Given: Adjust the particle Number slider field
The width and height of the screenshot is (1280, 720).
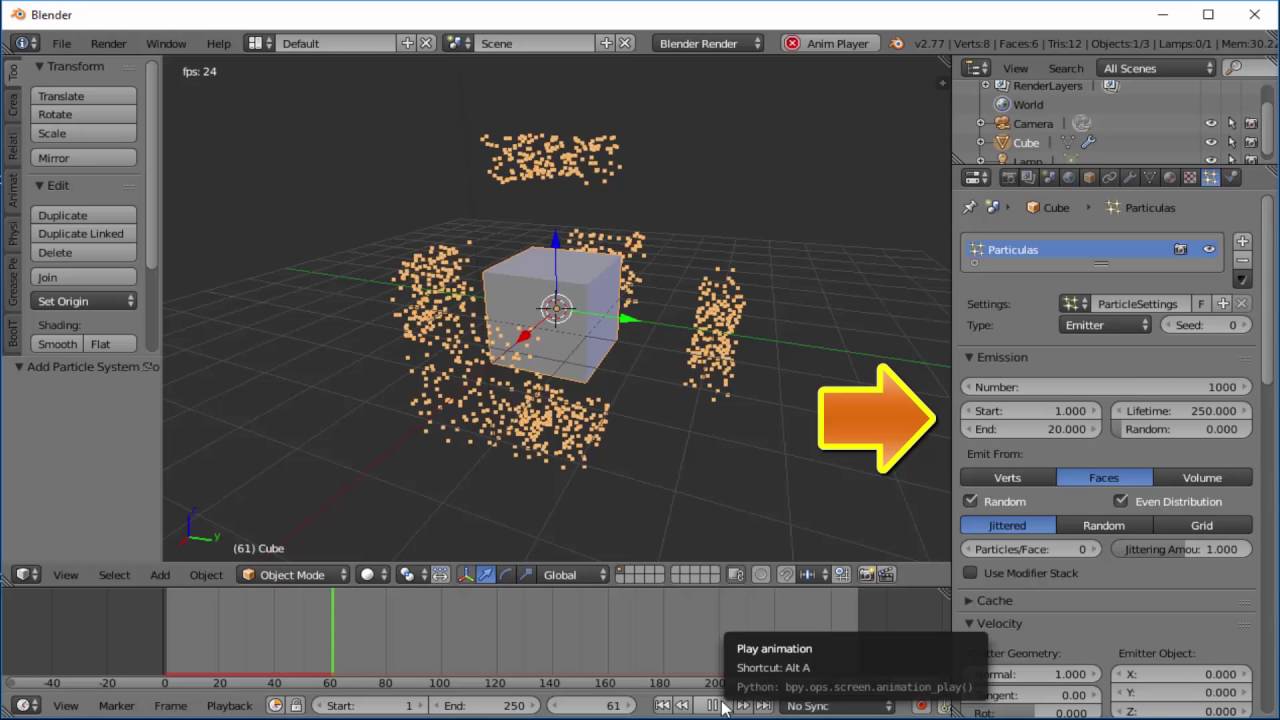Looking at the screenshot, I should click(x=1106, y=387).
